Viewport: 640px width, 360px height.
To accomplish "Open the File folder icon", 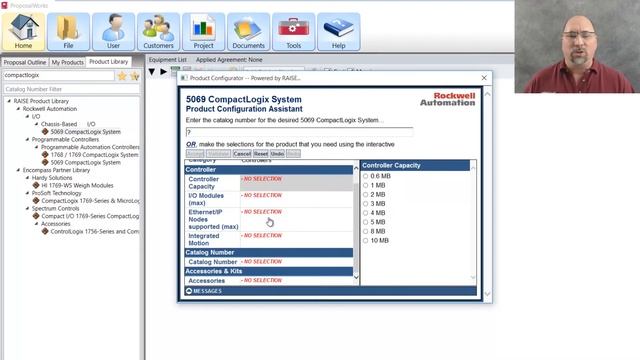I will pyautogui.click(x=68, y=31).
